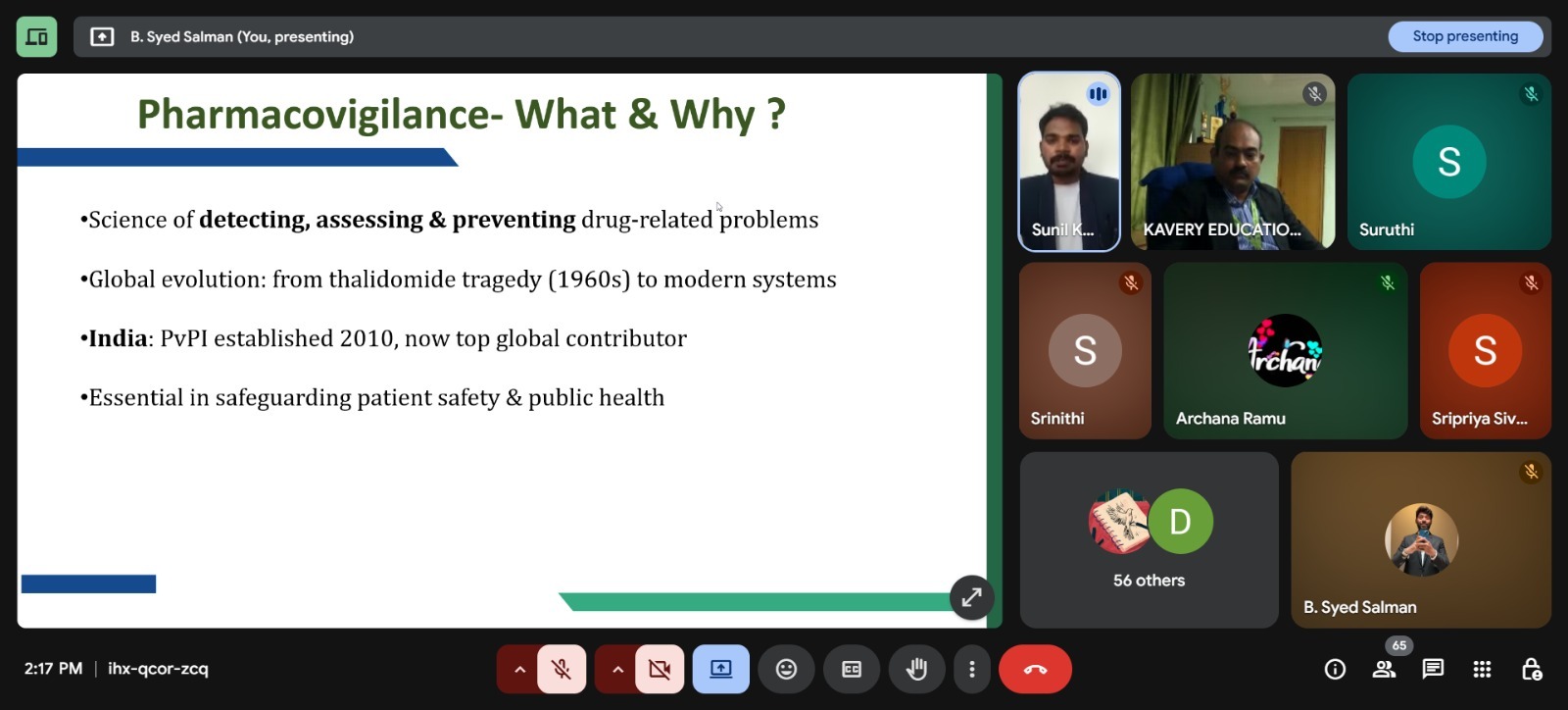Open the chat with everyone panel
Screen dimensions: 1568x710
coord(1433,669)
